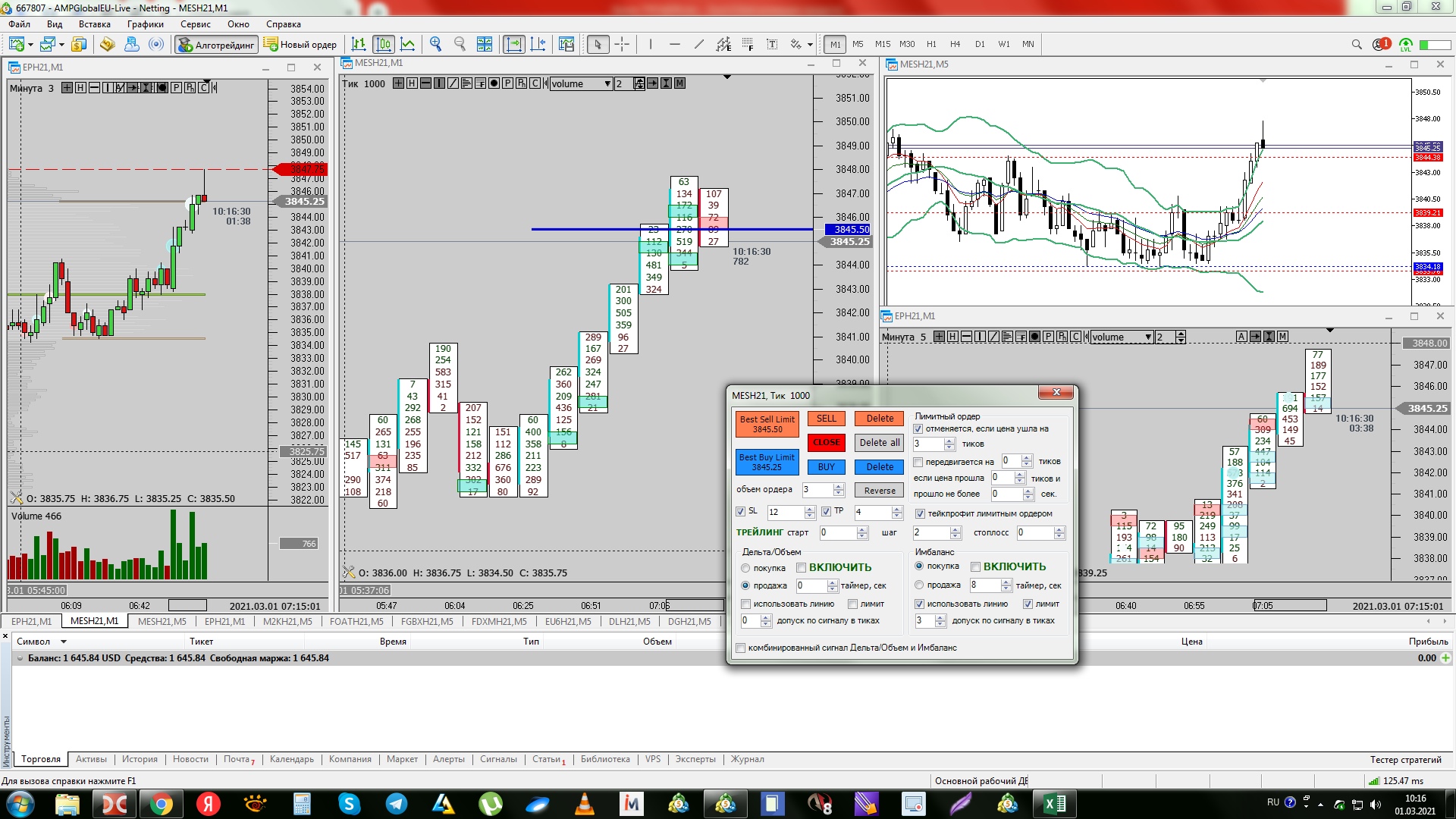This screenshot has width=1456, height=819.
Task: Open the New Order window
Action: (x=300, y=45)
